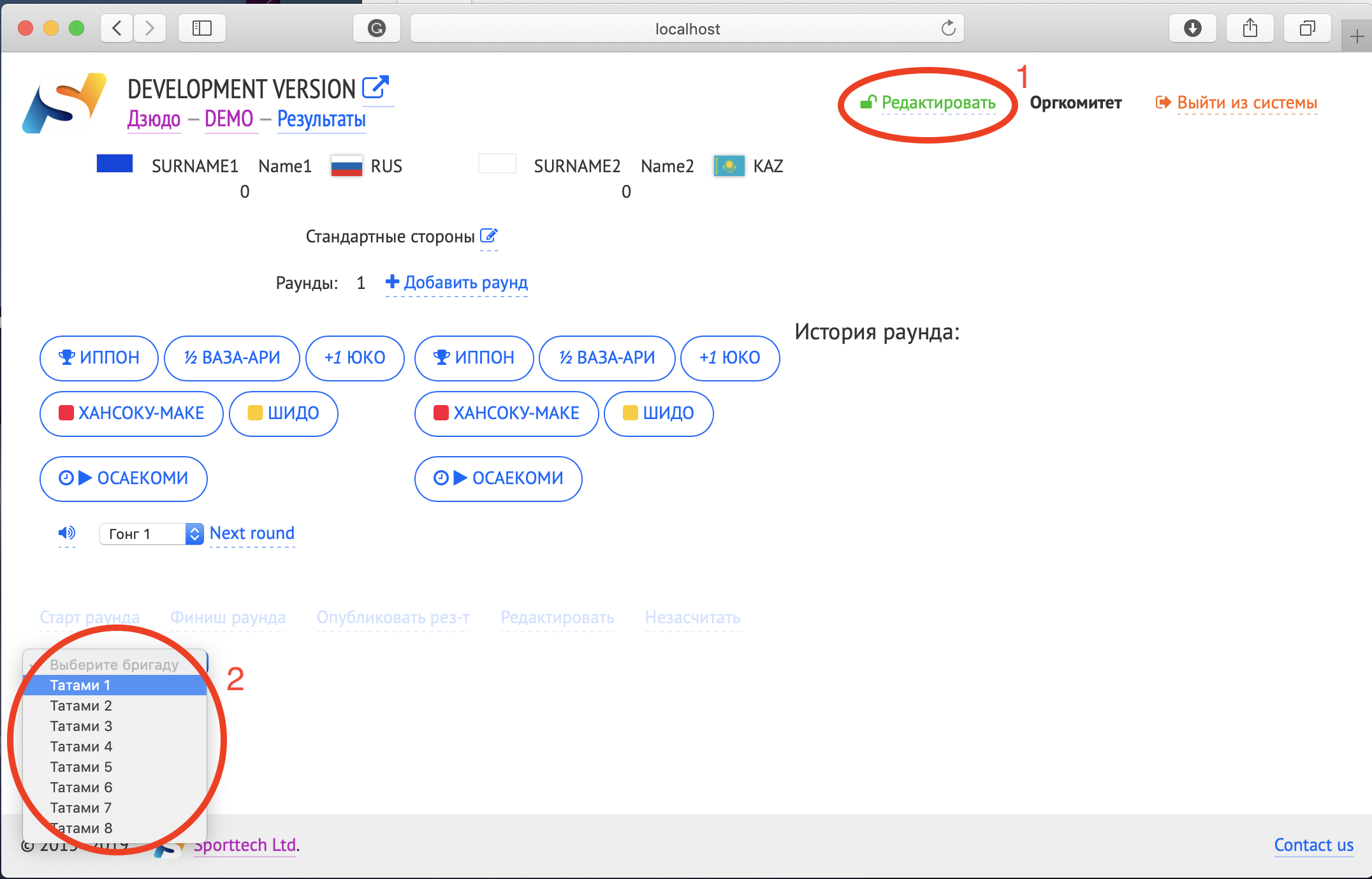1372x879 pixels.
Task: Click the localhost address bar field
Action: [x=687, y=29]
